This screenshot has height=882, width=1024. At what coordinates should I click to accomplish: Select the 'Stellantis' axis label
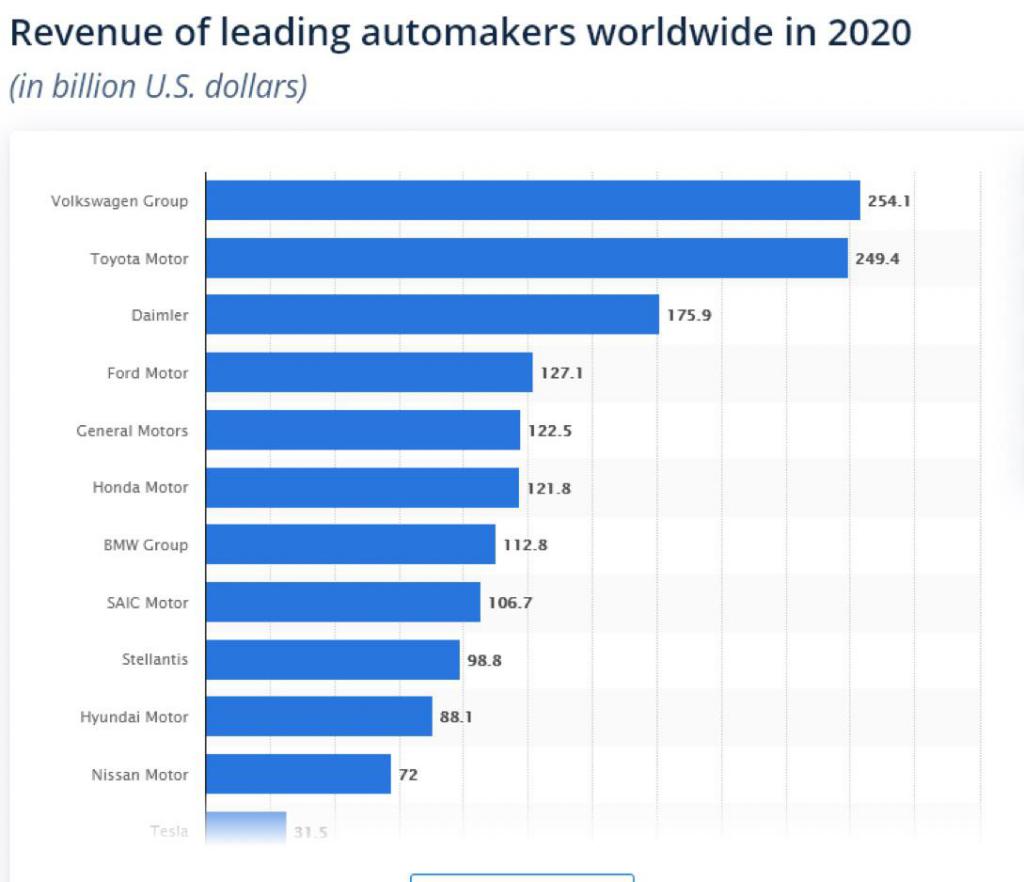pos(155,659)
